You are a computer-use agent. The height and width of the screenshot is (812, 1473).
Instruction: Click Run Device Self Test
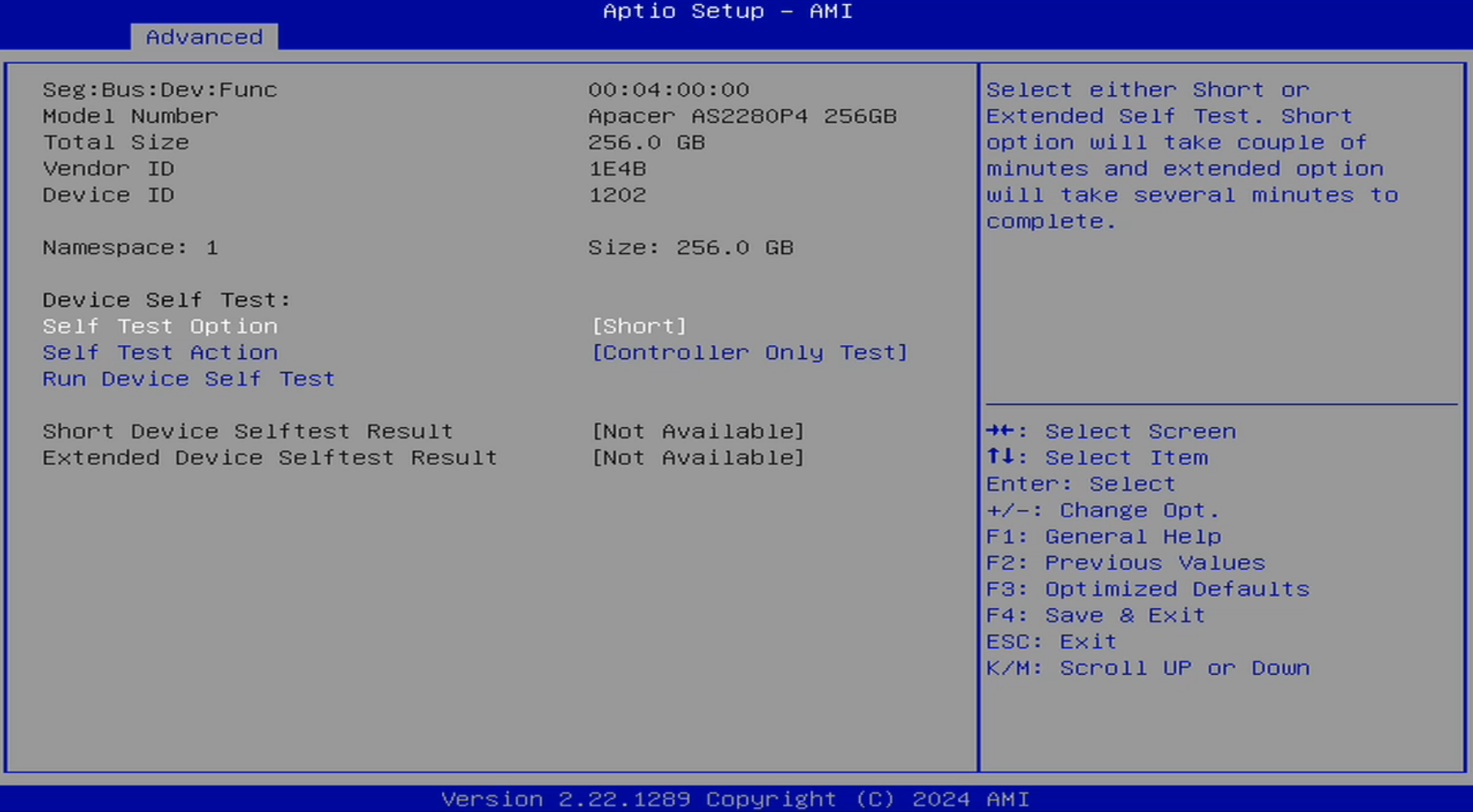tap(188, 379)
